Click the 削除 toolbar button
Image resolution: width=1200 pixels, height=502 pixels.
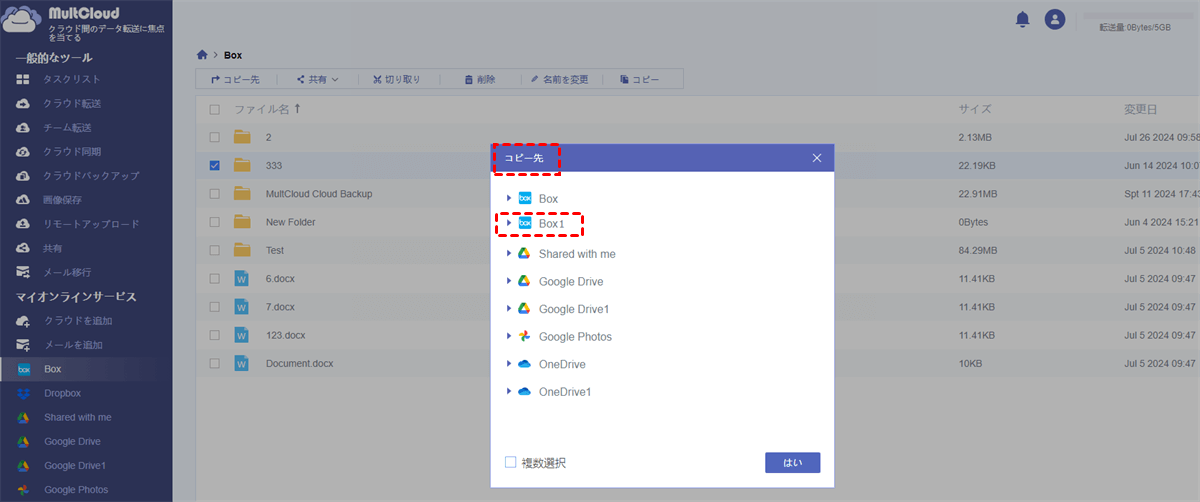tap(479, 79)
